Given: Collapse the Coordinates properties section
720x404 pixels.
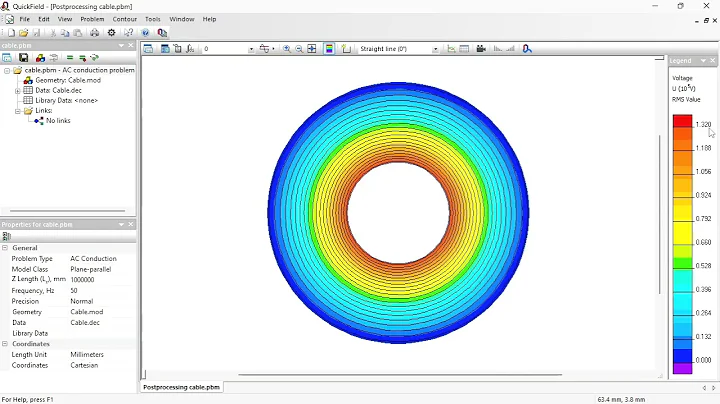Looking at the screenshot, I should click(x=5, y=344).
